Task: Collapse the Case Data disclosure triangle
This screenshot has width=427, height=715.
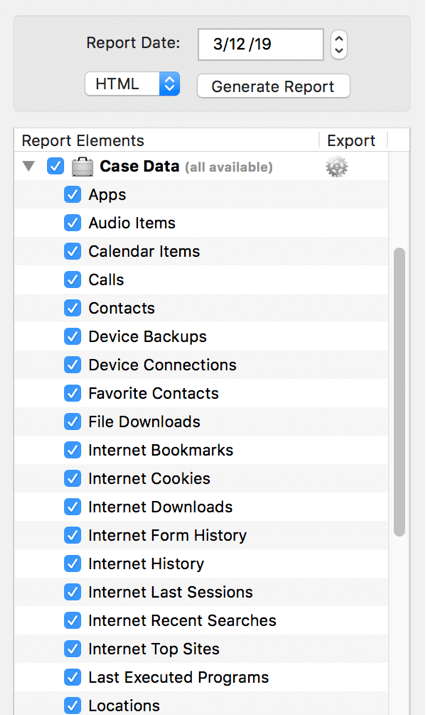Action: (x=29, y=166)
